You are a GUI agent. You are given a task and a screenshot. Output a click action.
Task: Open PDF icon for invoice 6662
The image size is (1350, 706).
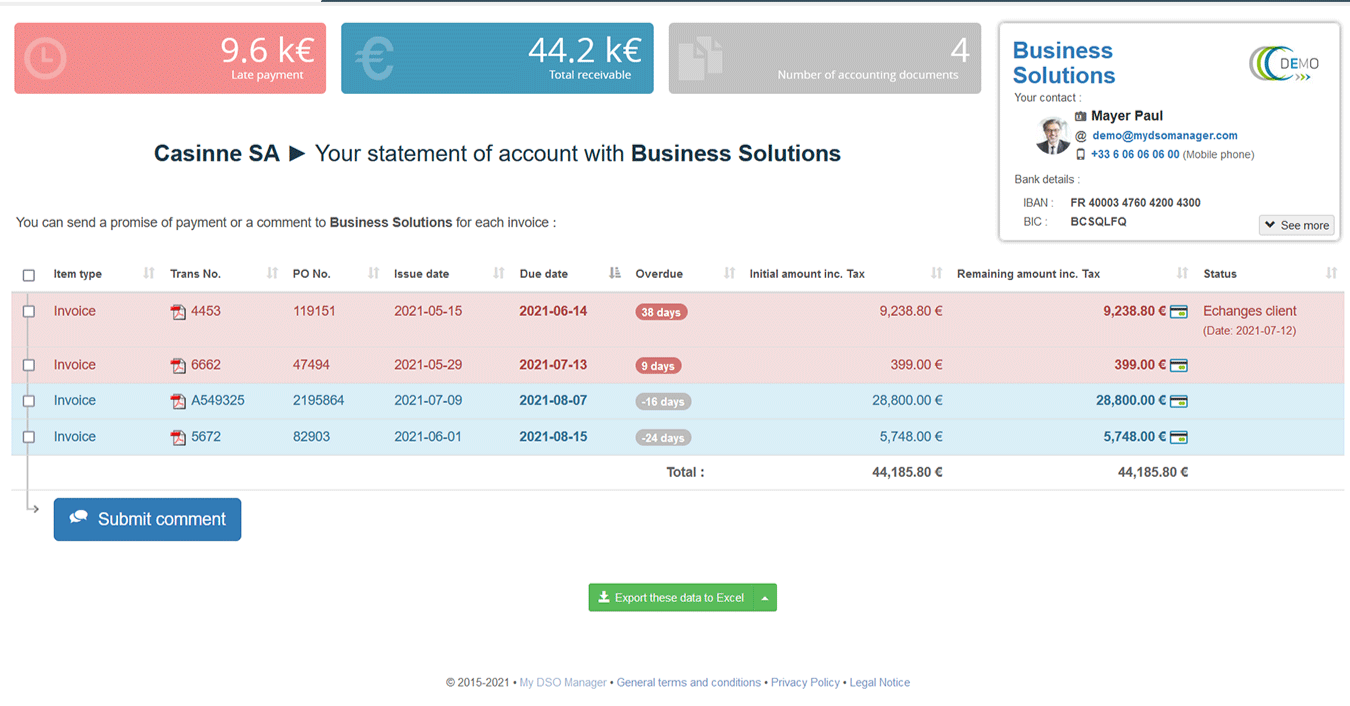coord(178,366)
